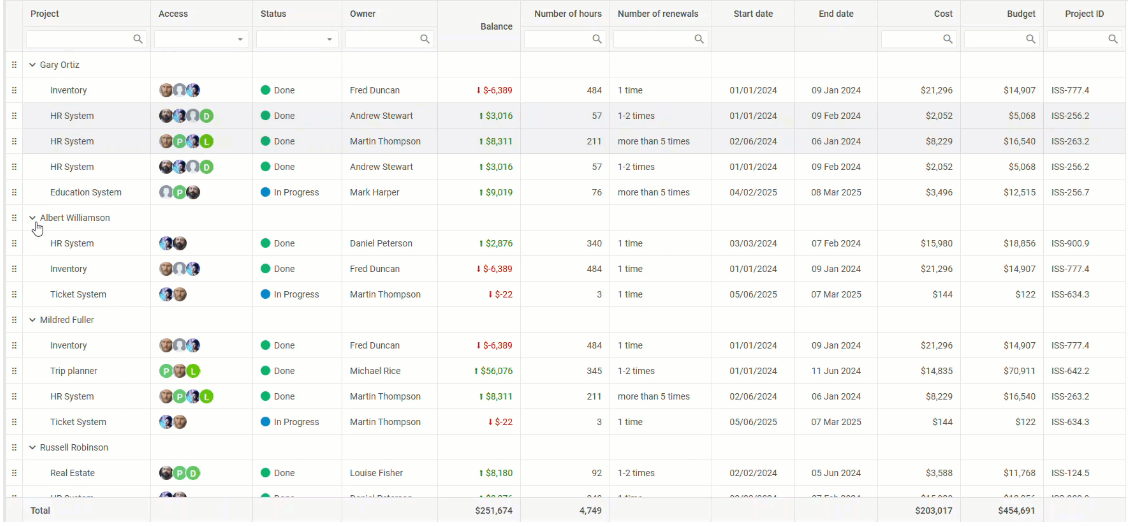The height and width of the screenshot is (527, 1128).
Task: Click end date 11 Jun 2024
Action: click(836, 371)
